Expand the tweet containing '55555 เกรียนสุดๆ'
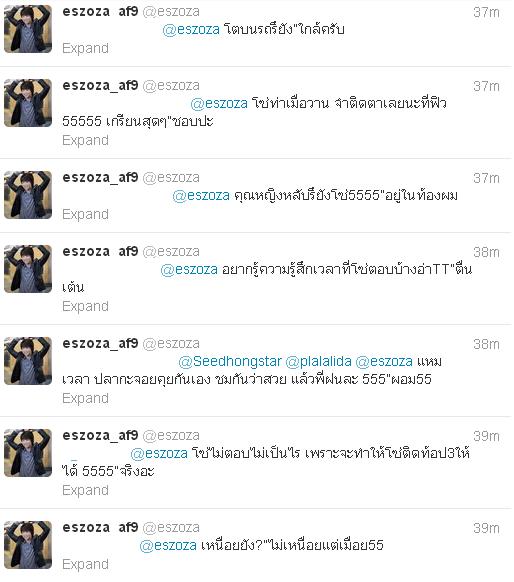The image size is (514, 582). pos(85,140)
